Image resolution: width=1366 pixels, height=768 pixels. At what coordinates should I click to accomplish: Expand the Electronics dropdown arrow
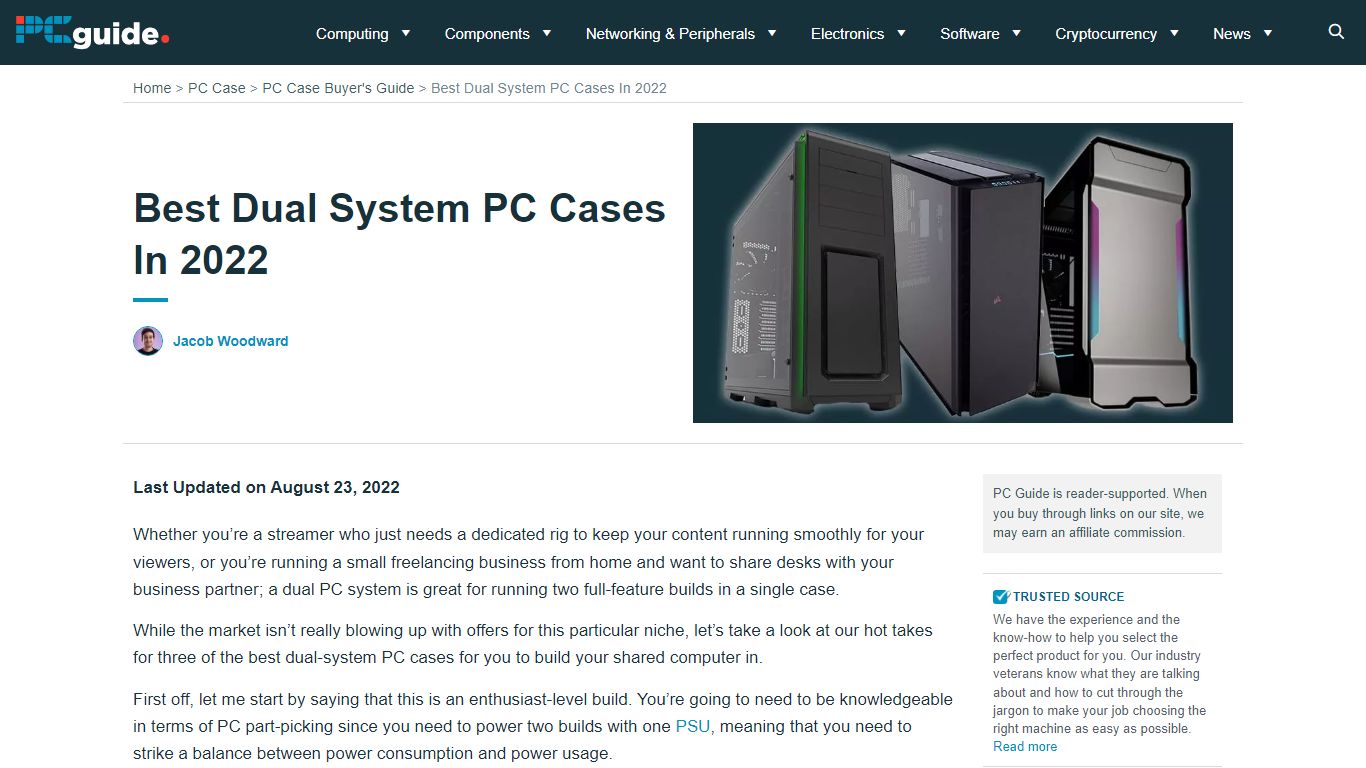[x=901, y=33]
